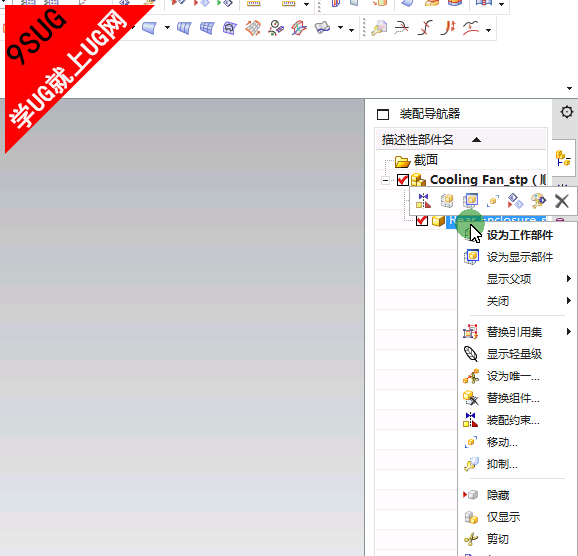The width and height of the screenshot is (578, 556).
Task: Click the blue diamonds show/hide icon in mini toolbar
Action: pos(515,201)
